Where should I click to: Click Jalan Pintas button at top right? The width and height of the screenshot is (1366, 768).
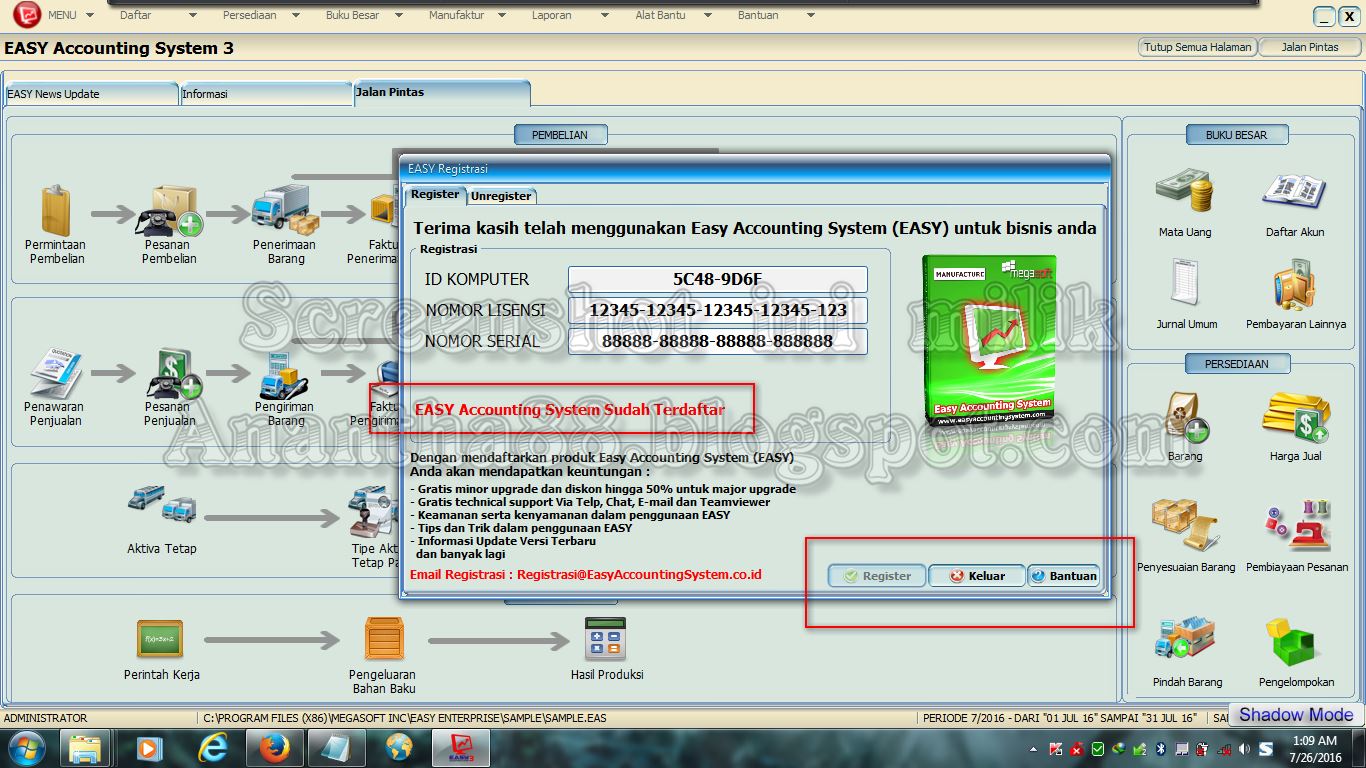pos(1310,47)
